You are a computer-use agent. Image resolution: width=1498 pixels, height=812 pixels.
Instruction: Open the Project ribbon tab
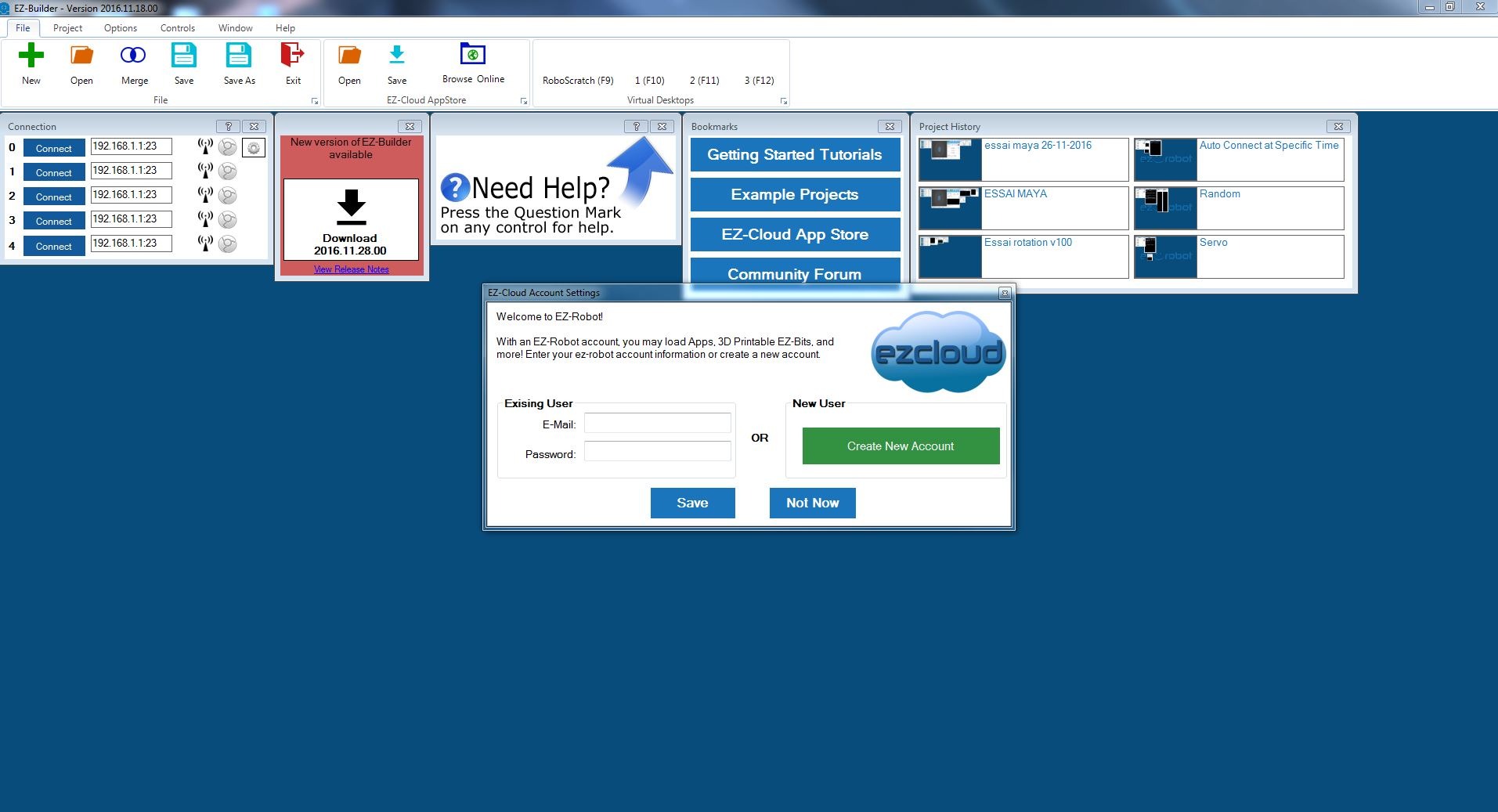(67, 28)
